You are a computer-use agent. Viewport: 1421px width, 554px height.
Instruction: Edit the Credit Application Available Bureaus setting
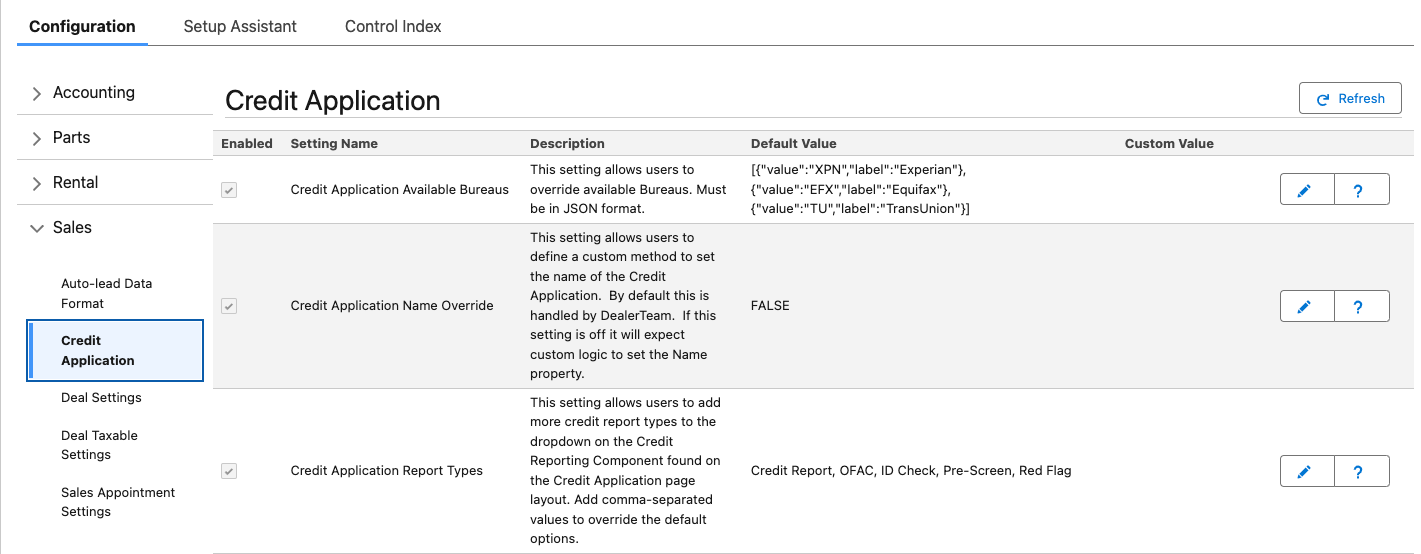click(1307, 189)
